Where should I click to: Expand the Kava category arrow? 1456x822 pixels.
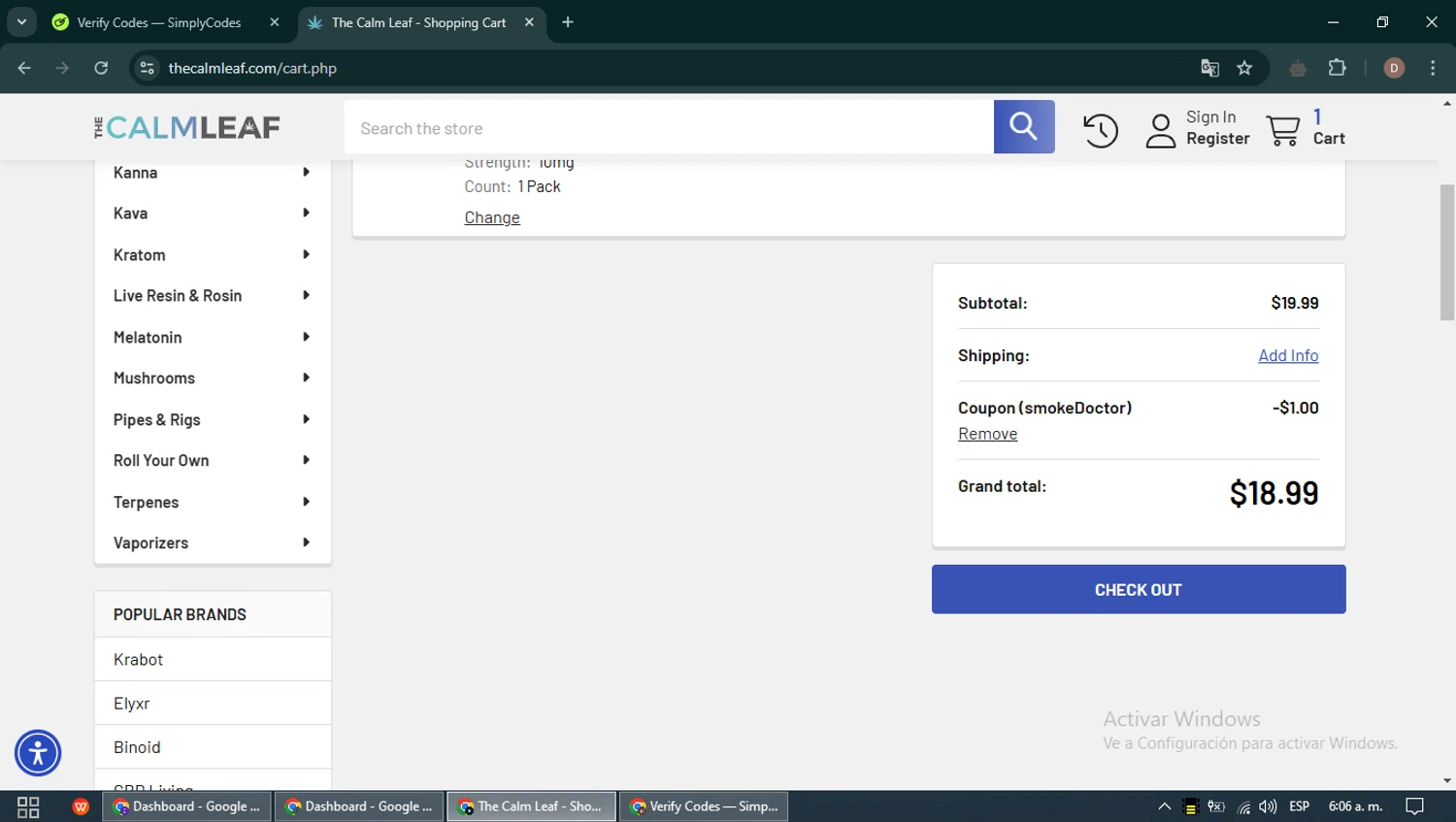(306, 213)
